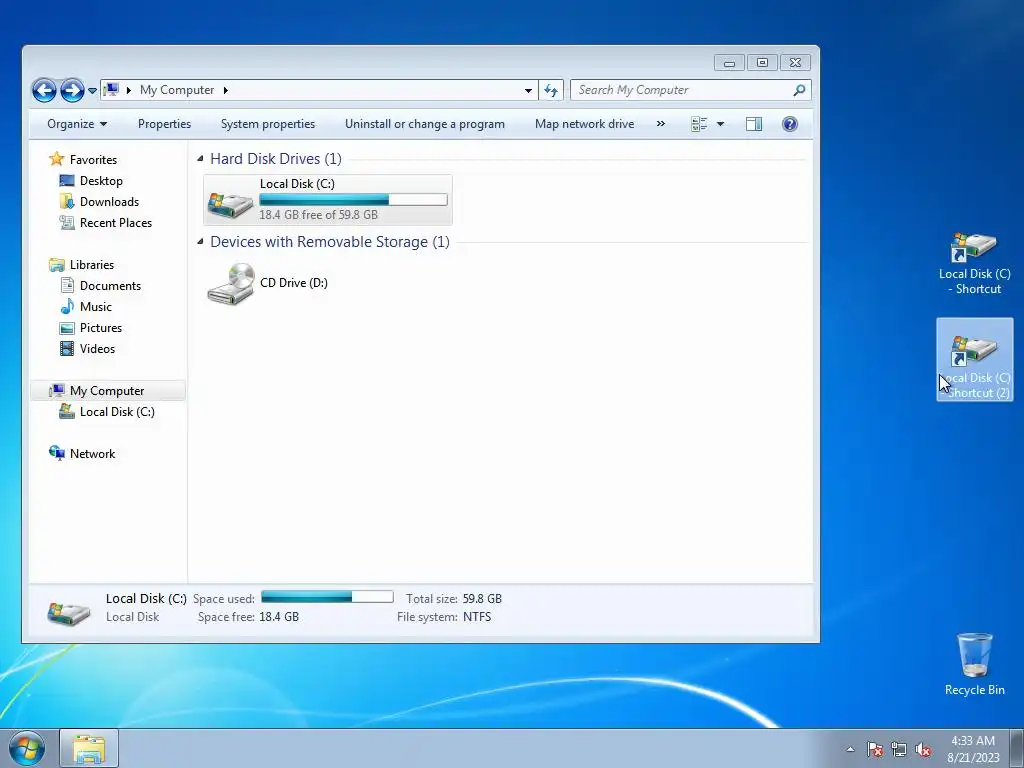Open the address bar history dropdown

click(x=528, y=91)
